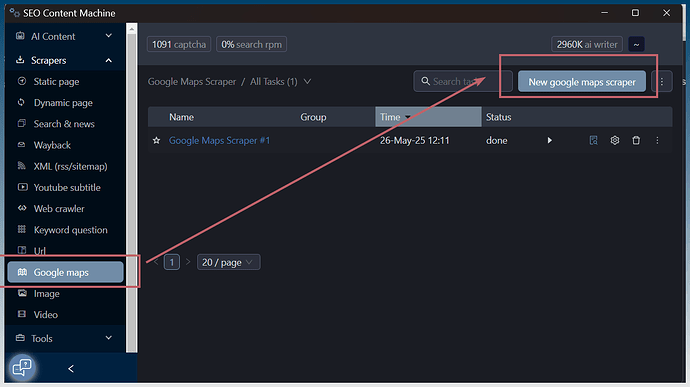
Task: Select the Web crawler item
Action: pyautogui.click(x=59, y=208)
